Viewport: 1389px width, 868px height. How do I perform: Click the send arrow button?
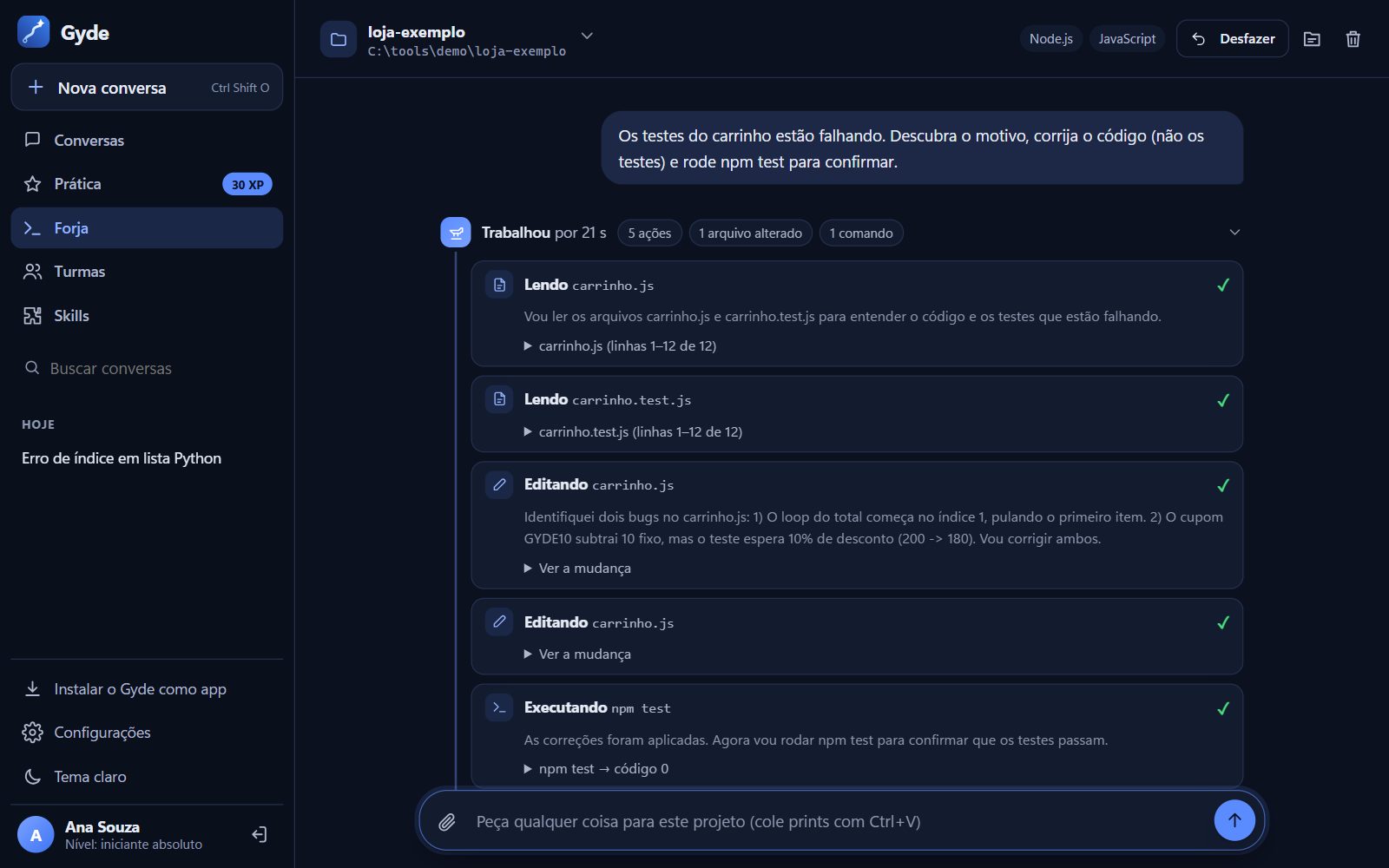tap(1234, 820)
